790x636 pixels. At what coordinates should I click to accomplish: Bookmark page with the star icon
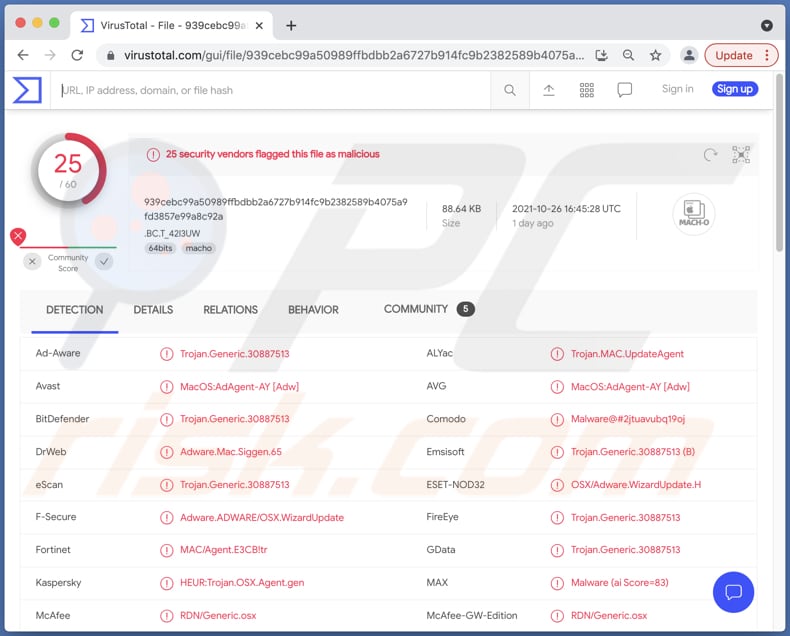[x=655, y=55]
